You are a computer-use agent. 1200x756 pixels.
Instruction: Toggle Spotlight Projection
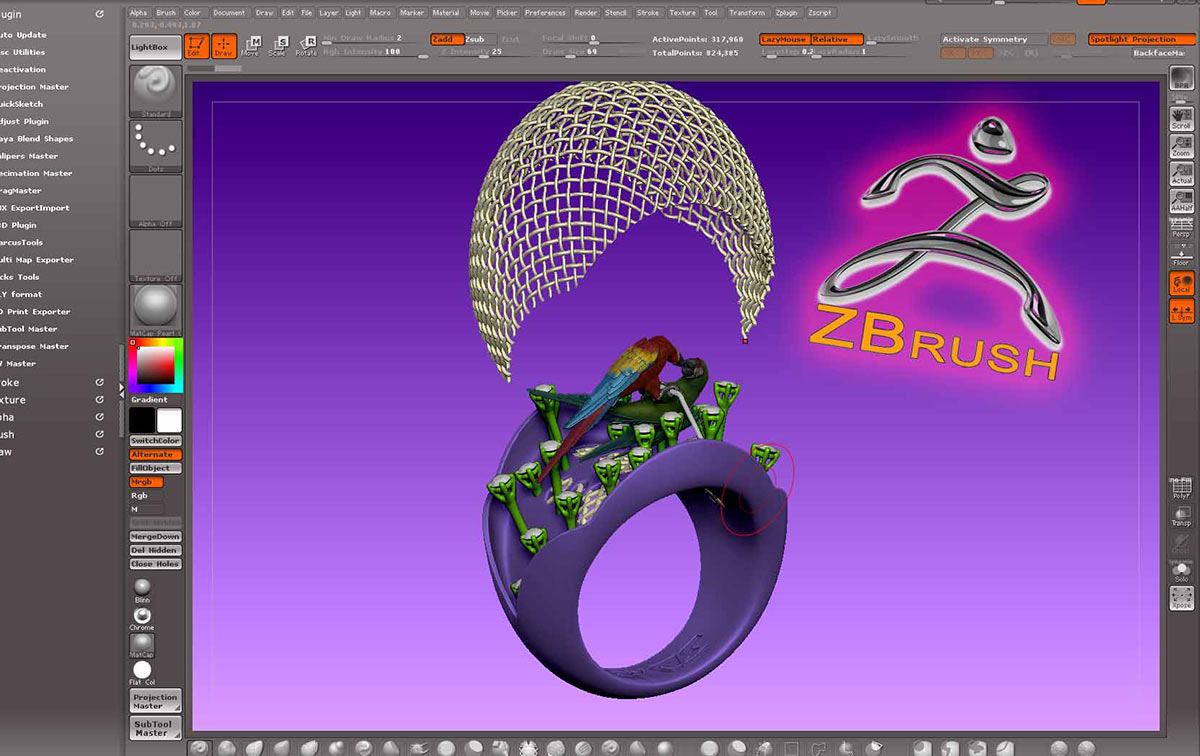coord(1141,39)
